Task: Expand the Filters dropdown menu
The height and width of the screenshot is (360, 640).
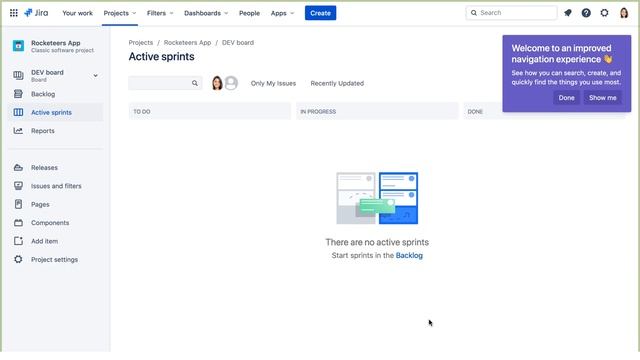Action: (x=160, y=13)
